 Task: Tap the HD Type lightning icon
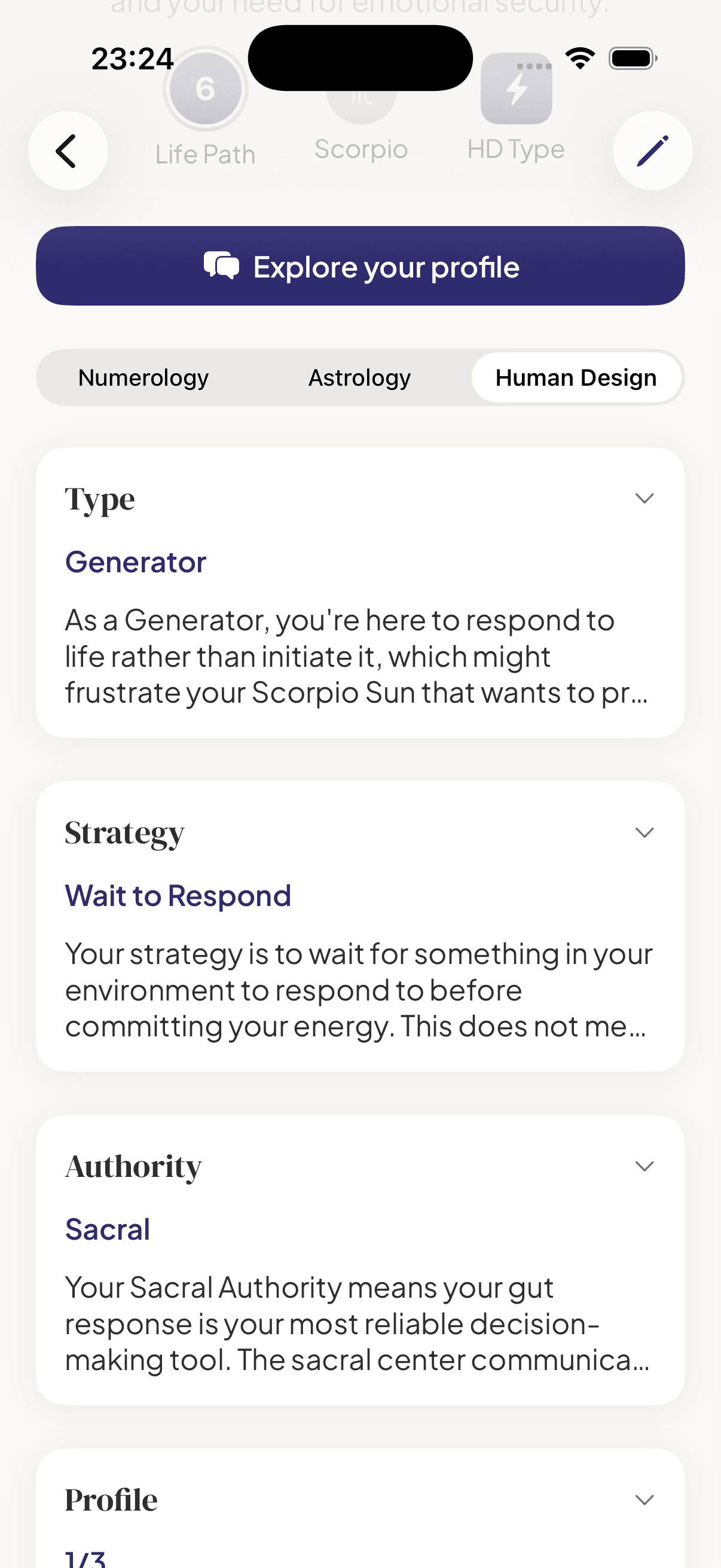click(516, 89)
